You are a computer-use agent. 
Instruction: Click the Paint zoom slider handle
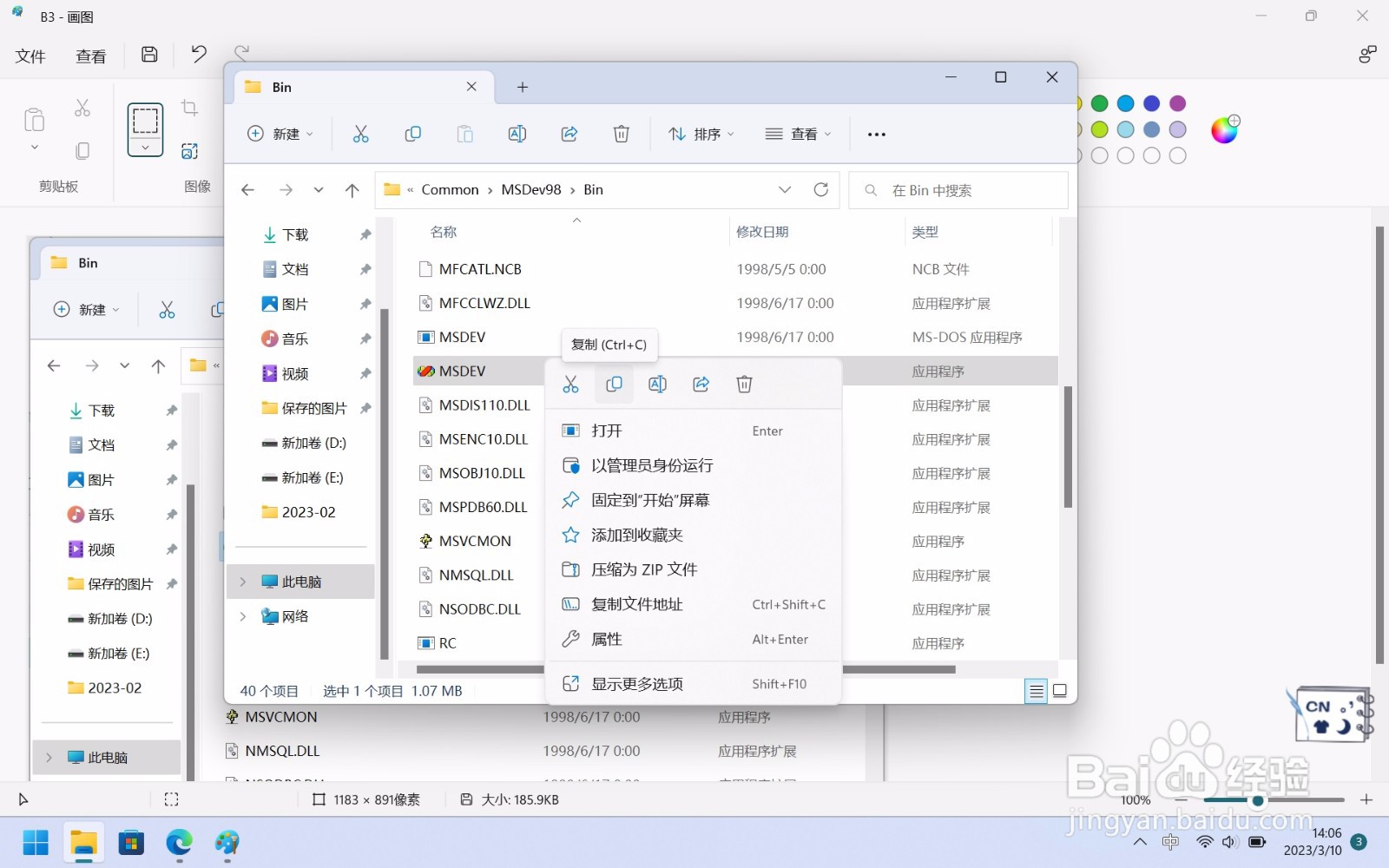click(x=1257, y=799)
